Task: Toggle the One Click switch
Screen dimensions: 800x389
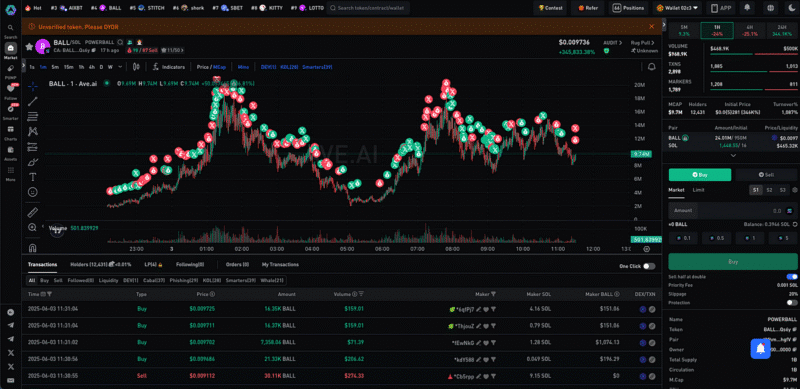Action: tap(649, 266)
